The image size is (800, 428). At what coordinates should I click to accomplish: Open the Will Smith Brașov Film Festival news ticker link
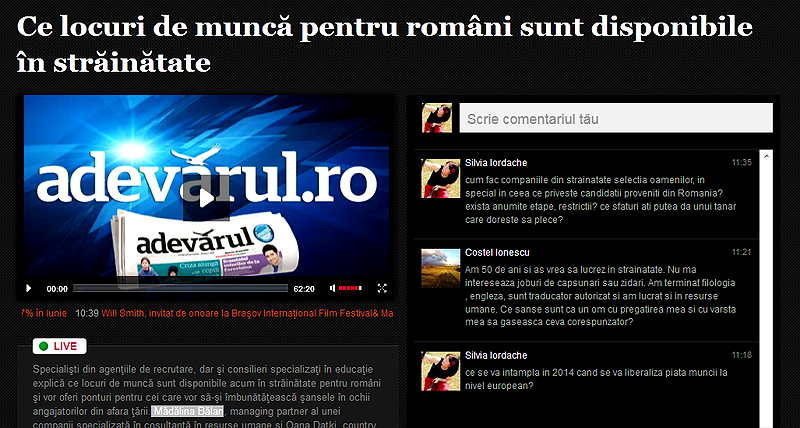click(247, 313)
